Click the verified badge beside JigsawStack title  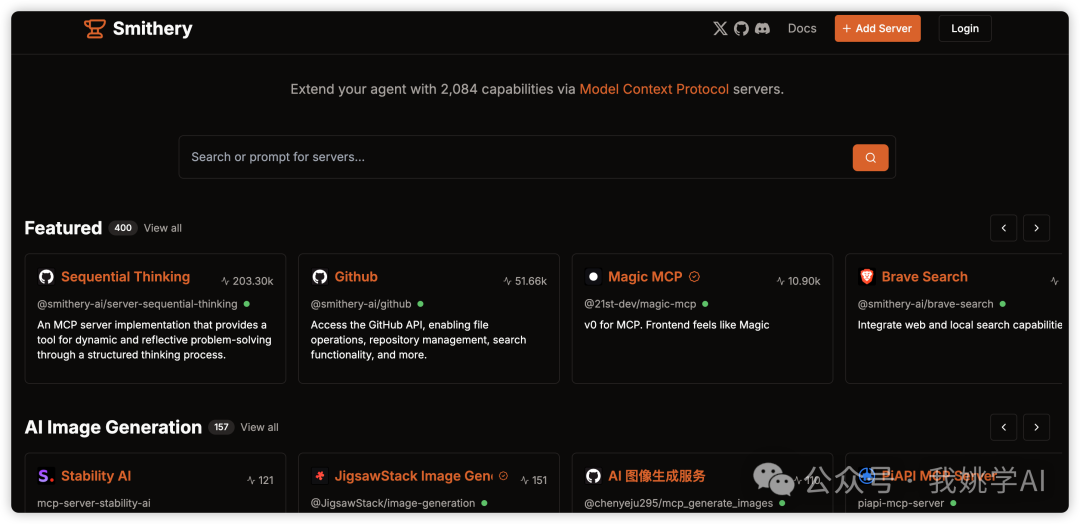click(503, 475)
